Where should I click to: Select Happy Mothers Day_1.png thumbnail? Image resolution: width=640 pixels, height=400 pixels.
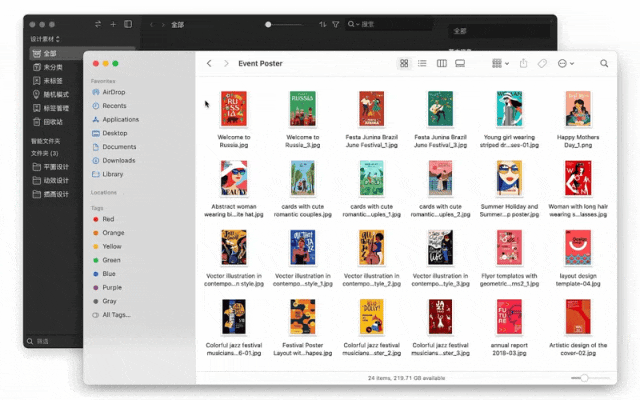[x=578, y=109]
